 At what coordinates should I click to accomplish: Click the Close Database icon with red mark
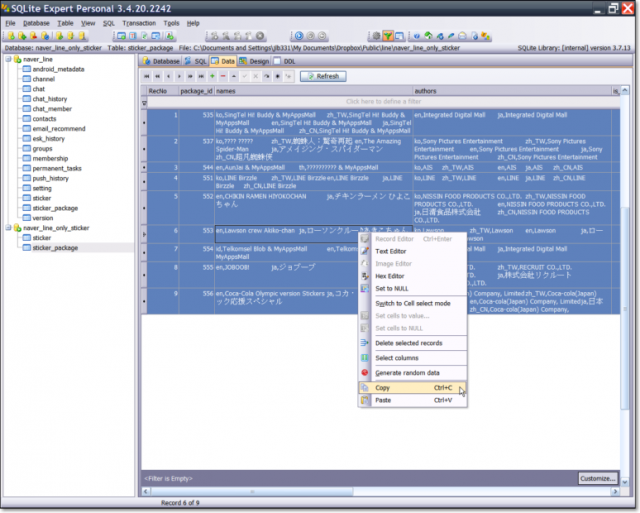click(33, 36)
